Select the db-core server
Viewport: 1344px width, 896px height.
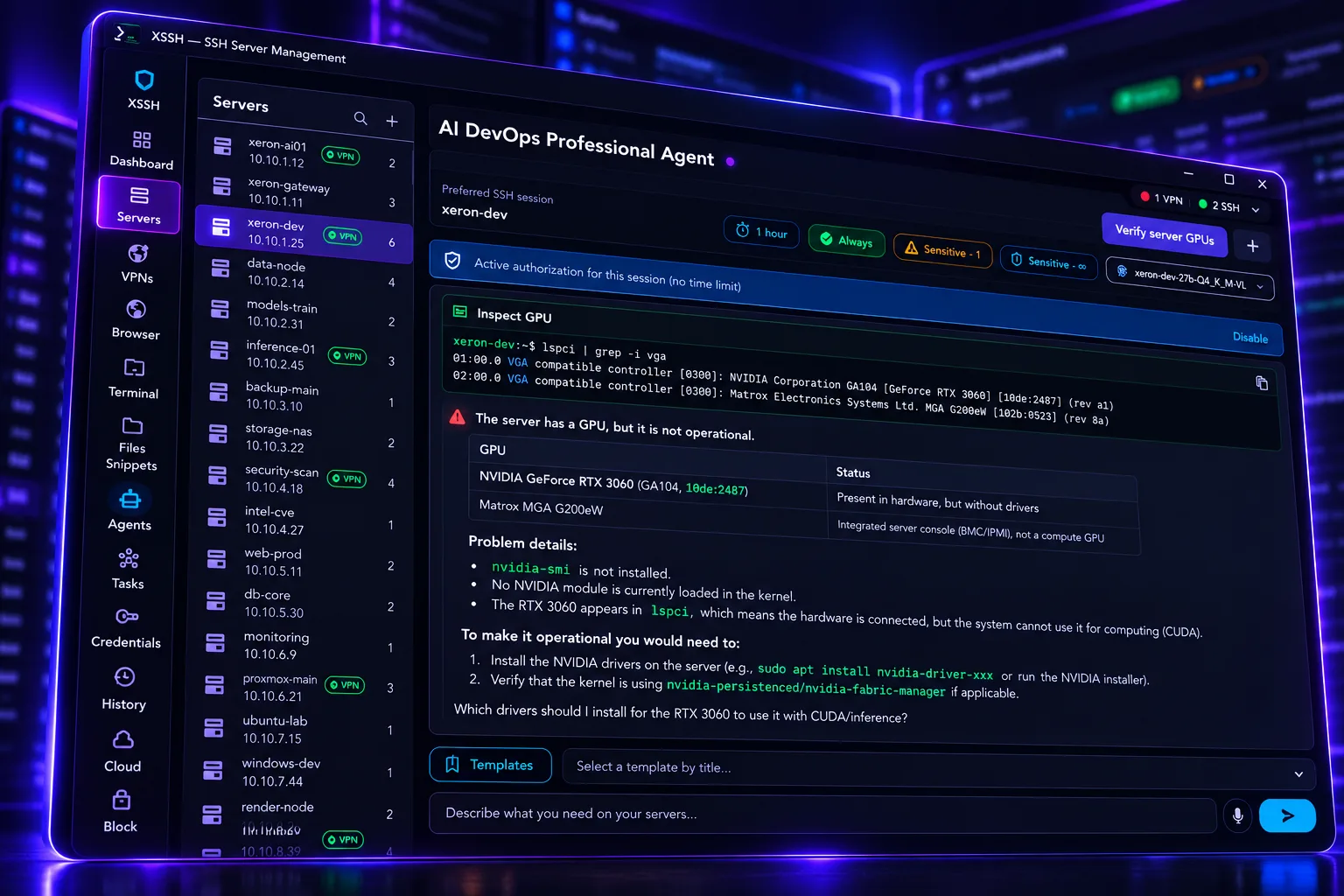tap(302, 603)
